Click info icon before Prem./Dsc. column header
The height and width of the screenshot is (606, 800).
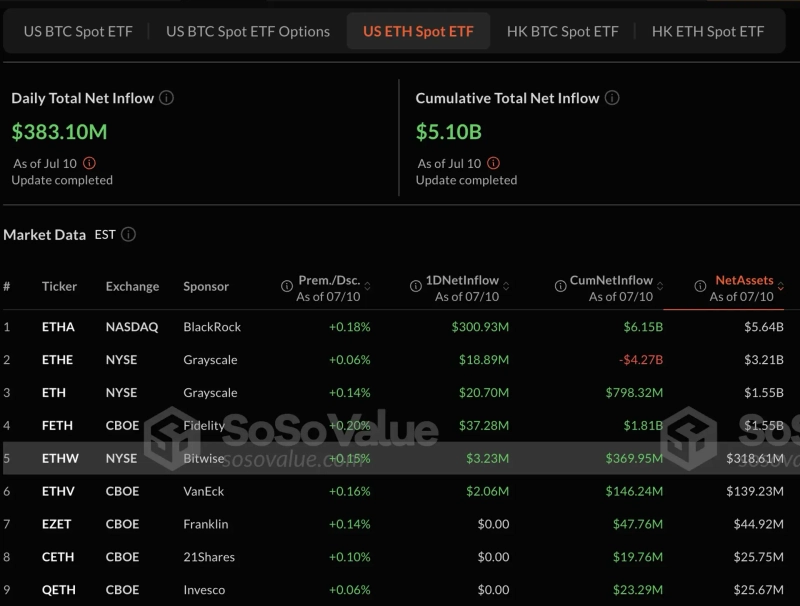[287, 287]
